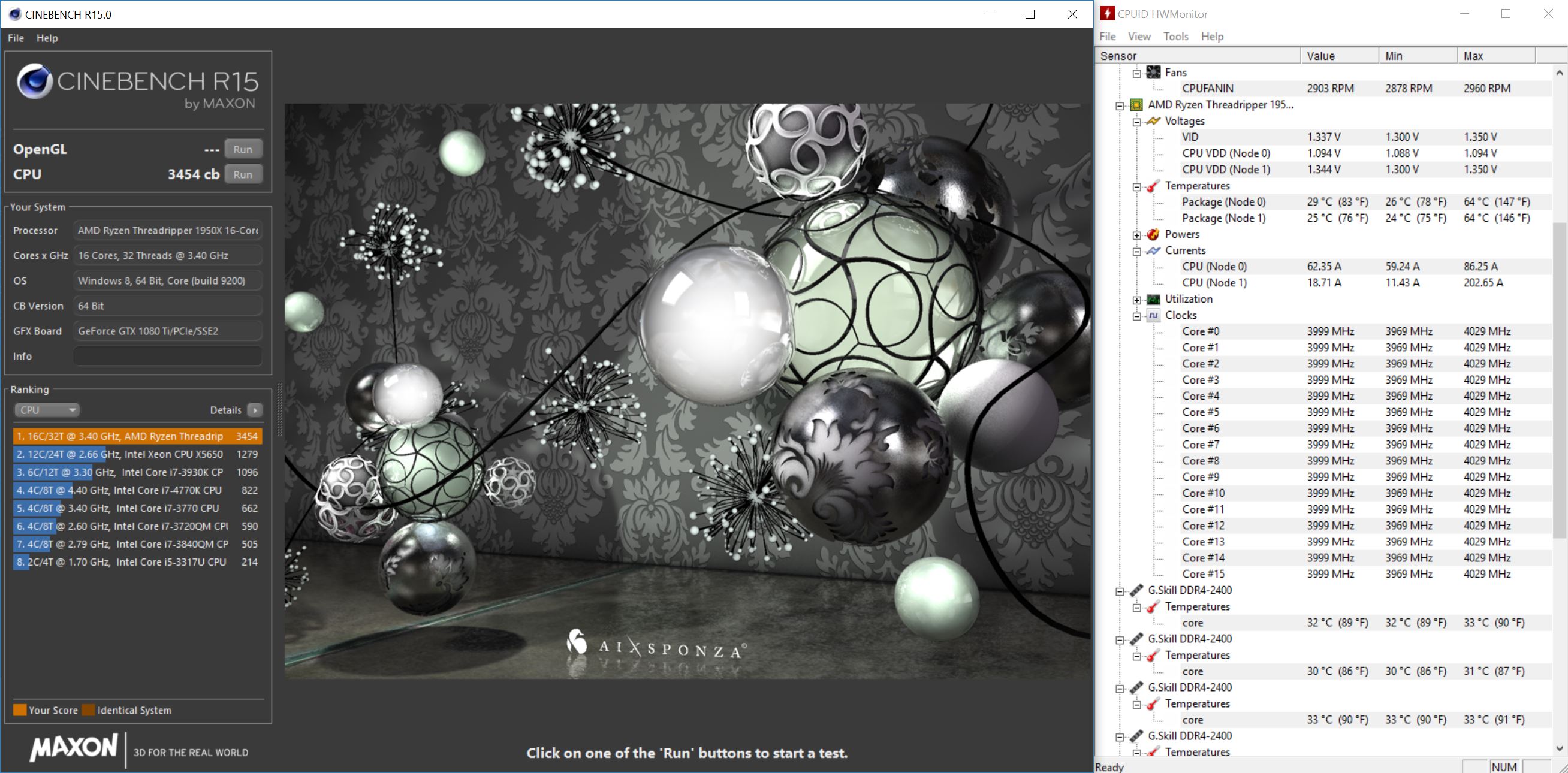Open the File menu in Cinebench
Viewport: 1568px width, 773px height.
tap(16, 38)
